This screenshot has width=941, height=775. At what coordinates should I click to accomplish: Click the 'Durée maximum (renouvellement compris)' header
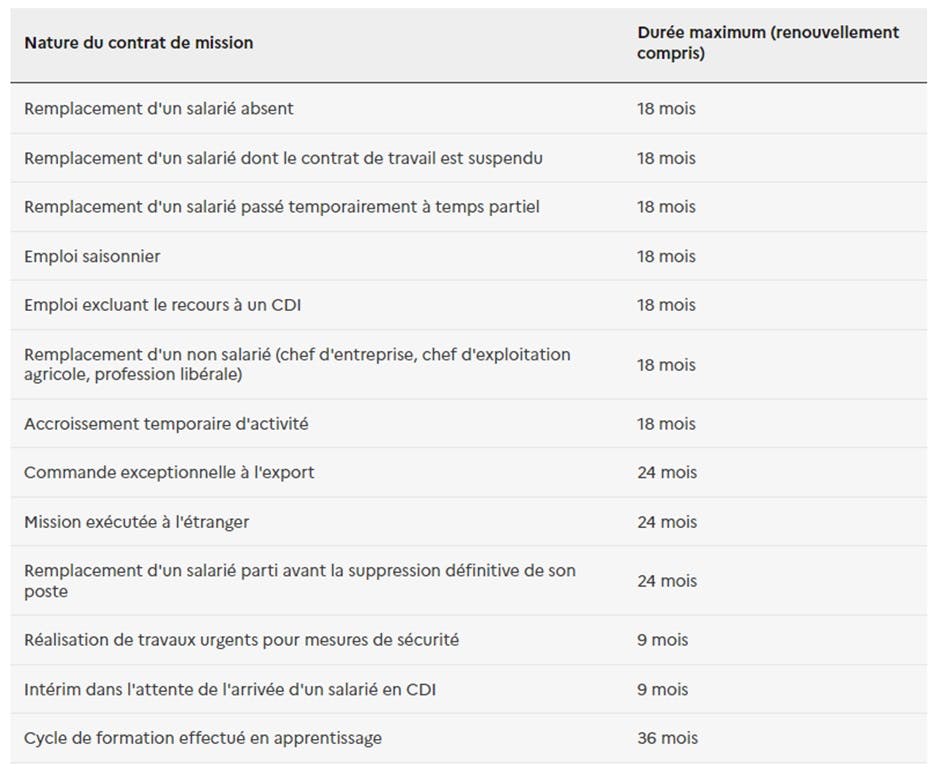click(768, 43)
